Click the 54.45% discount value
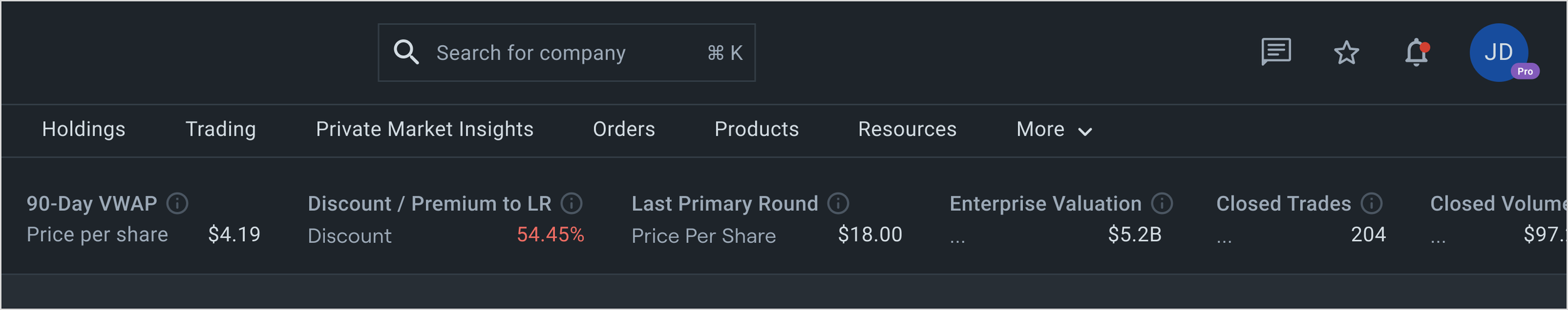Viewport: 1568px width, 310px height. [550, 235]
